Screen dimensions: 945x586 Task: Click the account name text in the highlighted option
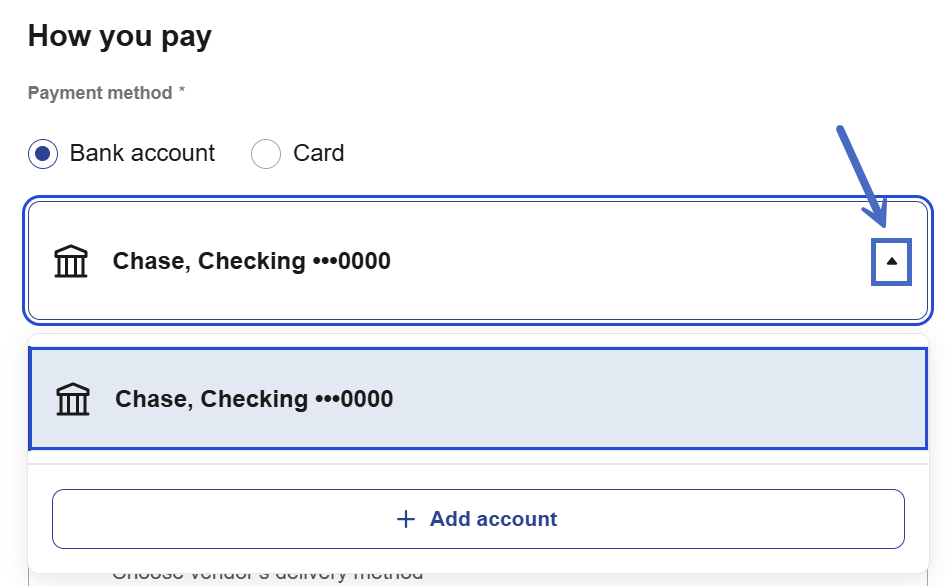254,399
